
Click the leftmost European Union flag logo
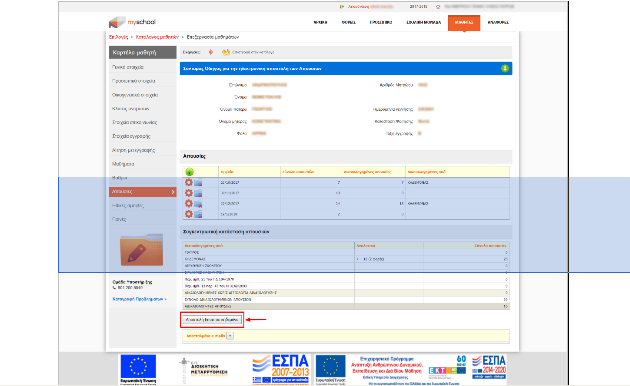(x=138, y=369)
